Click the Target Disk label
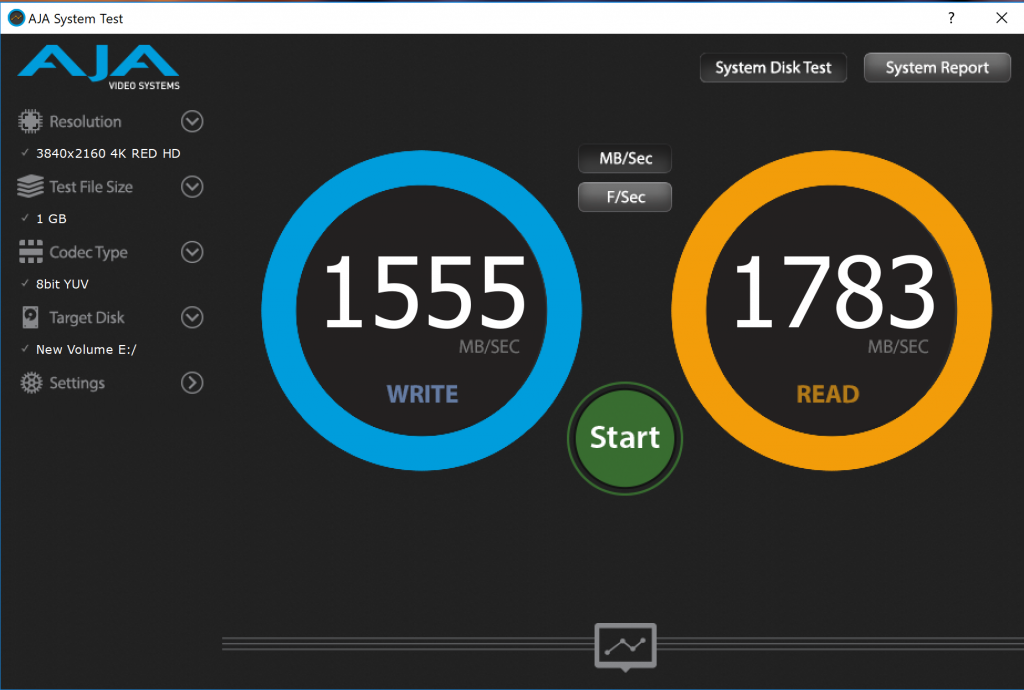The width and height of the screenshot is (1024, 690). click(x=87, y=318)
